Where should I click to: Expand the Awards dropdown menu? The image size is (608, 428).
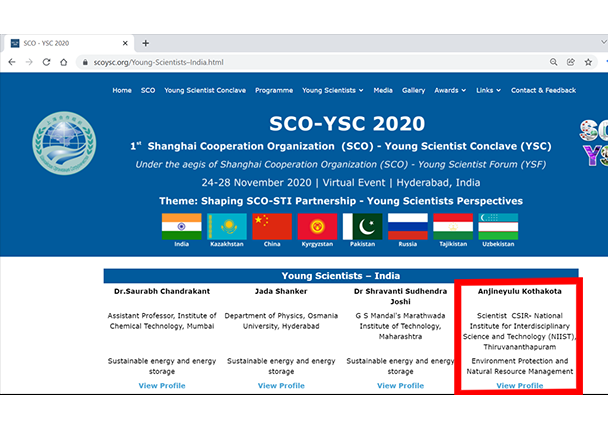(450, 90)
